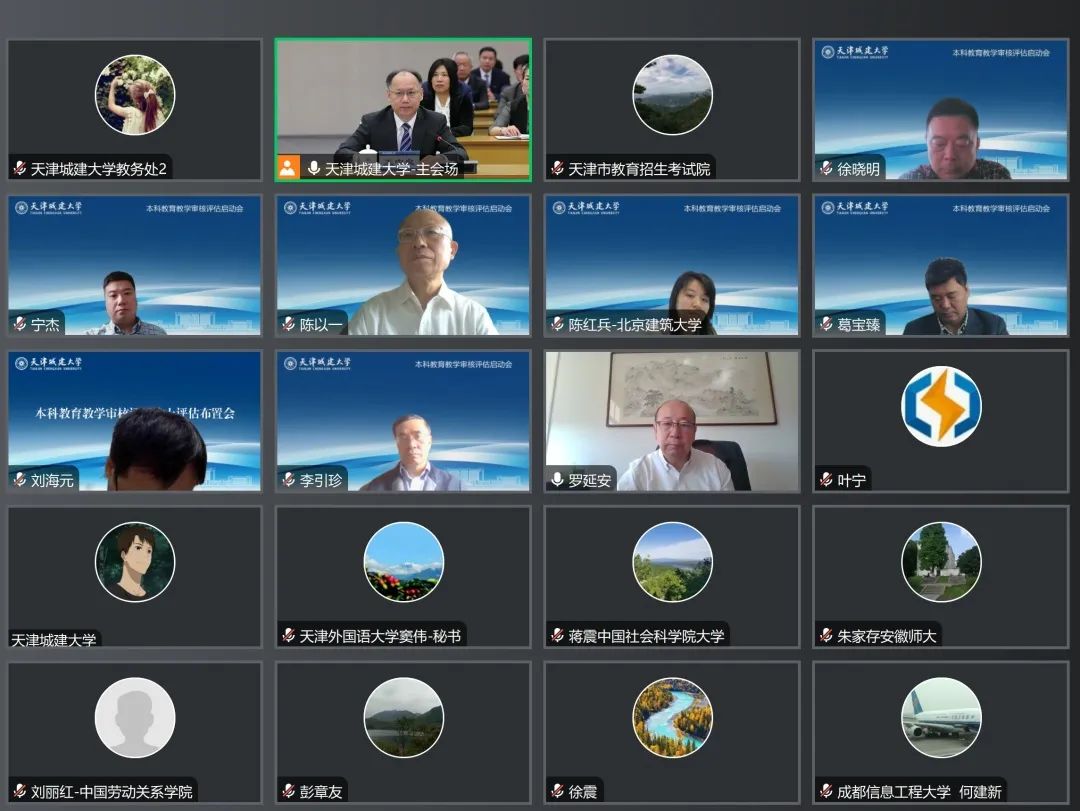Click the muted mic icon next to 彭章友
The image size is (1080, 811).
[x=288, y=791]
